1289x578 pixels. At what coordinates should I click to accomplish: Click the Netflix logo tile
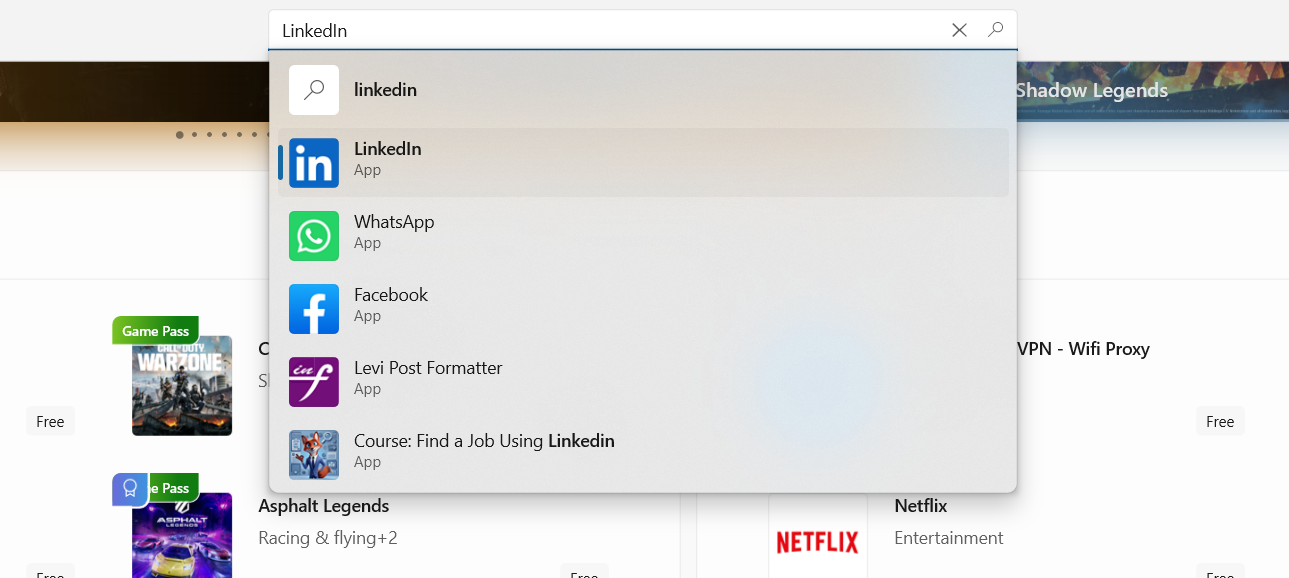pos(817,541)
